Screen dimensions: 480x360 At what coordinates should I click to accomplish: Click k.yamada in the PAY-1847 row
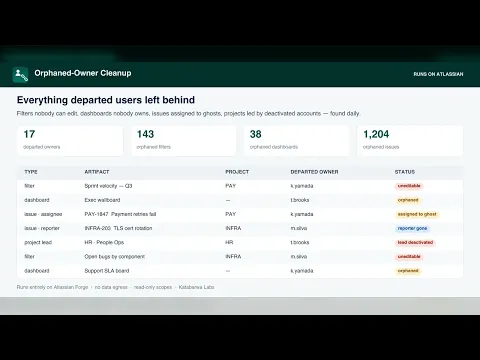pyautogui.click(x=302, y=214)
